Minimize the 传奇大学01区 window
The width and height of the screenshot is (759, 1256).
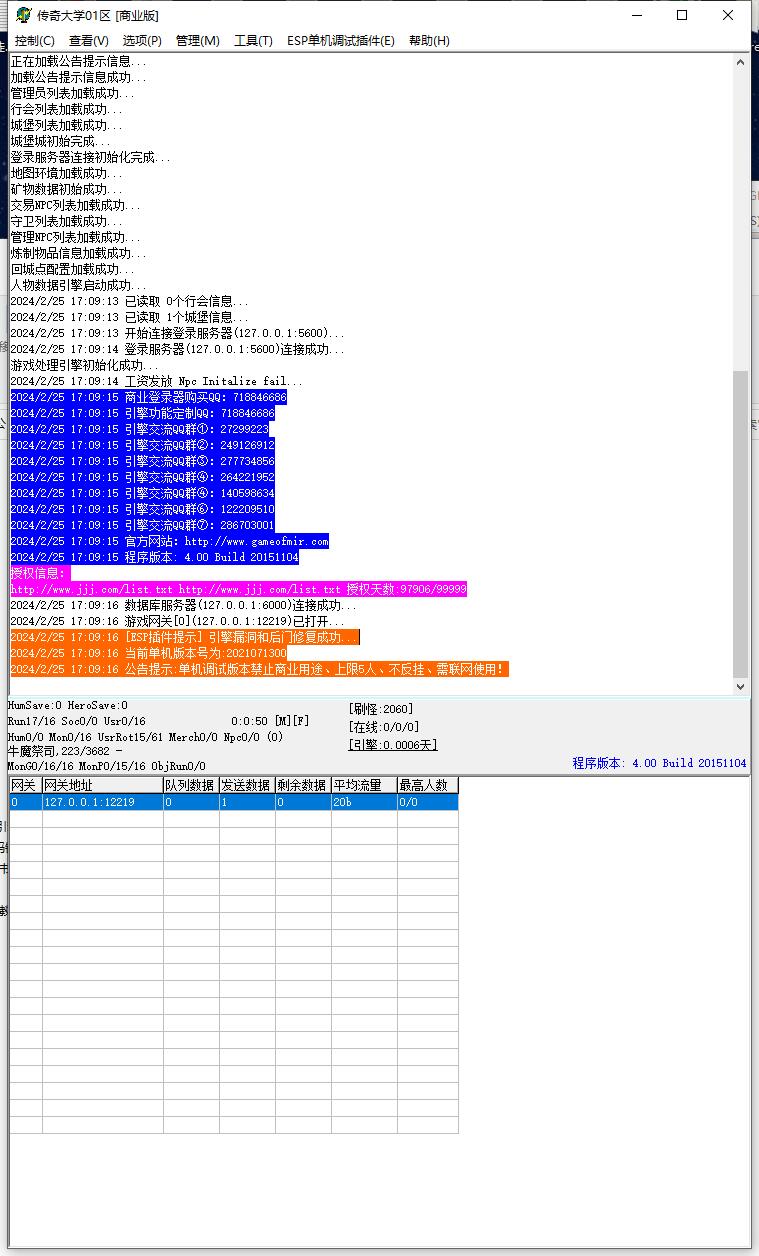pos(636,15)
